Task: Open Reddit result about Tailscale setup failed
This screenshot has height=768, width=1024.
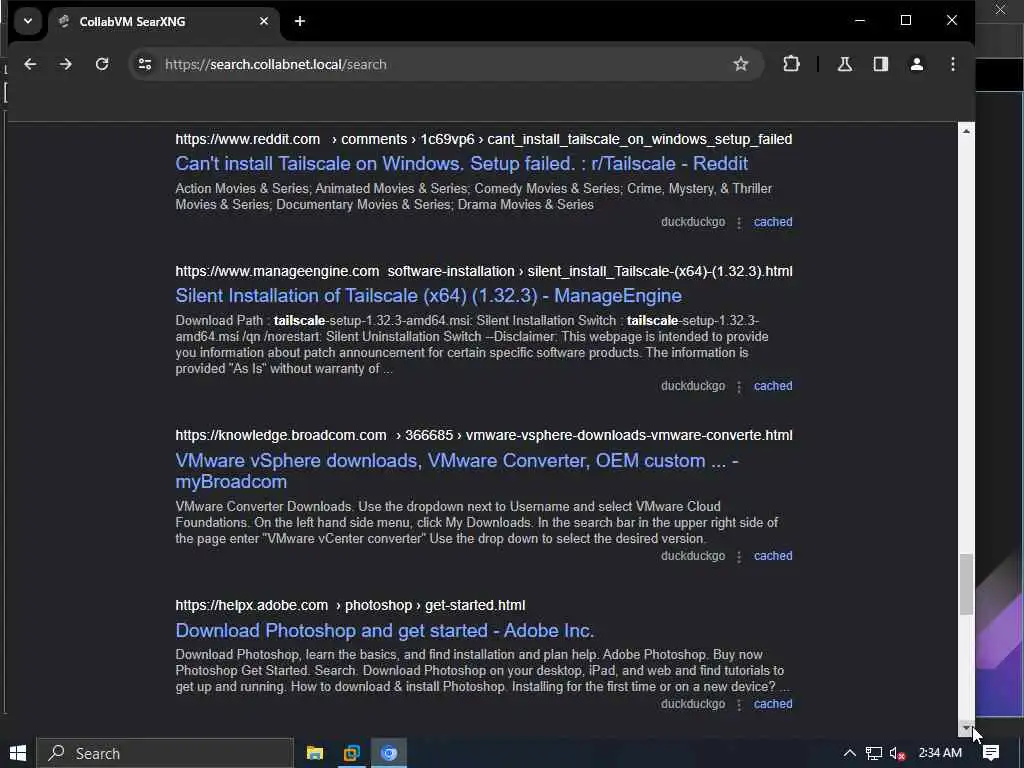Action: 461,163
